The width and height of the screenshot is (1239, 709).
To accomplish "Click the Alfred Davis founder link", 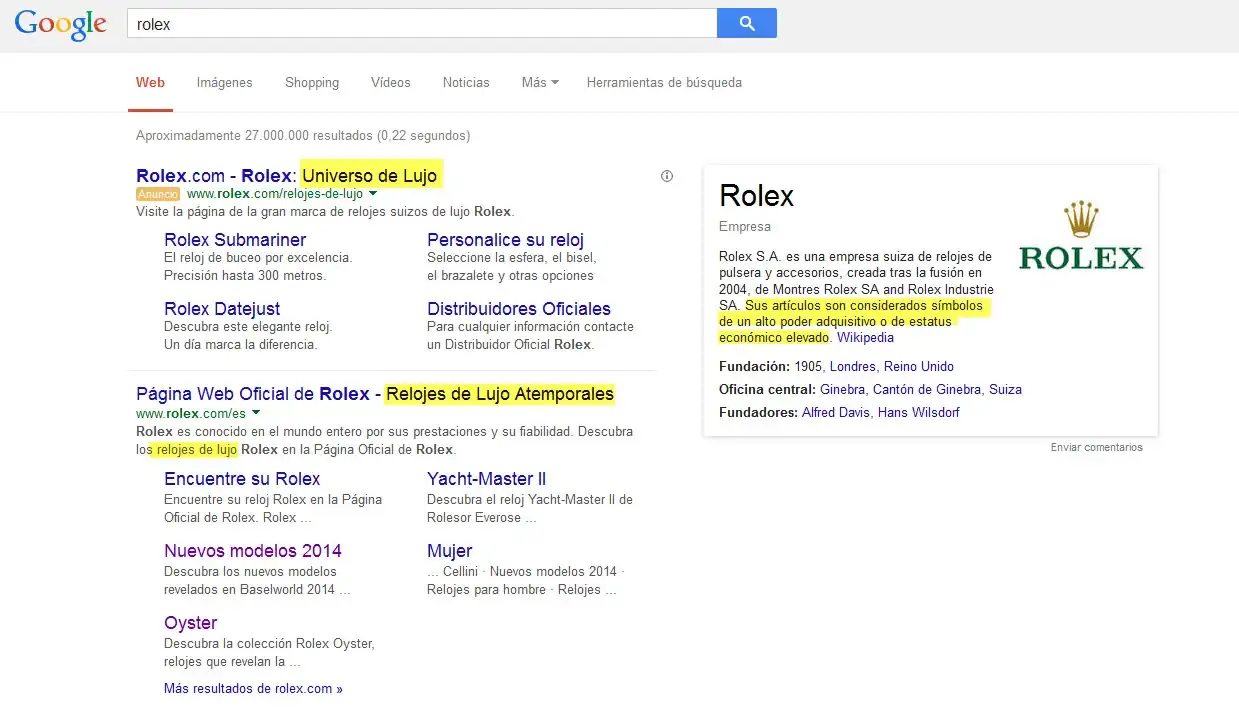I will [836, 413].
